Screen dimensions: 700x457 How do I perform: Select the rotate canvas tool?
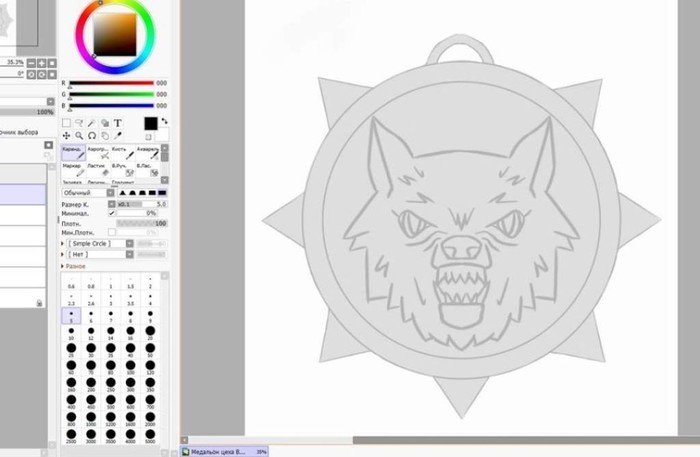pyautogui.click(x=92, y=136)
